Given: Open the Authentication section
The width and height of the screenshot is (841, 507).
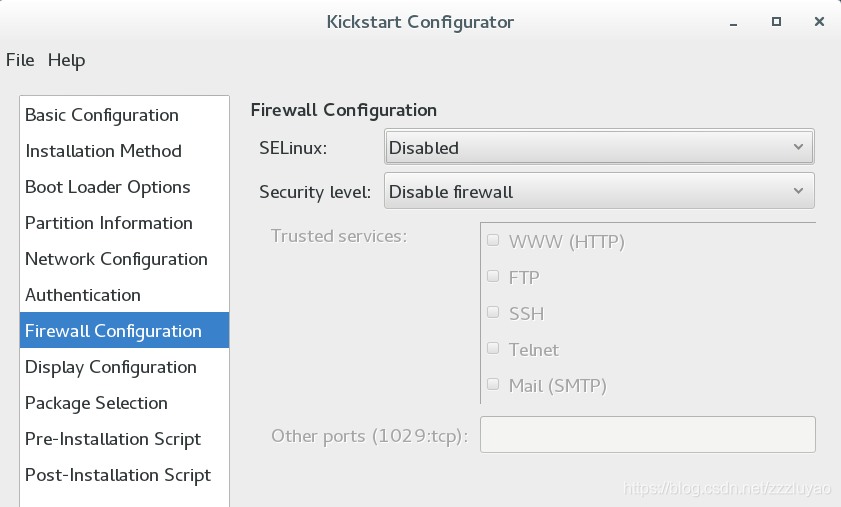Looking at the screenshot, I should coord(124,295).
